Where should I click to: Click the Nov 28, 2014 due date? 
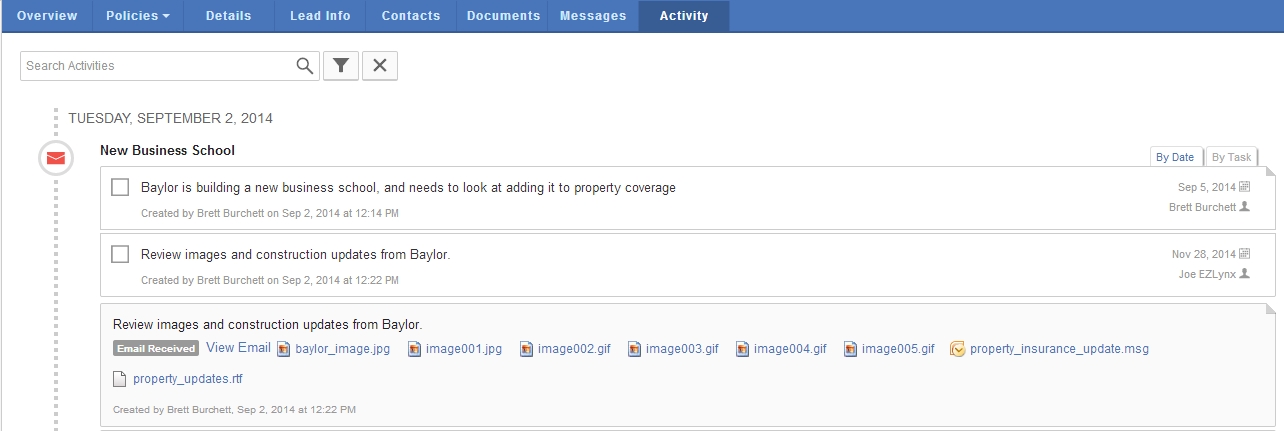coord(1204,254)
